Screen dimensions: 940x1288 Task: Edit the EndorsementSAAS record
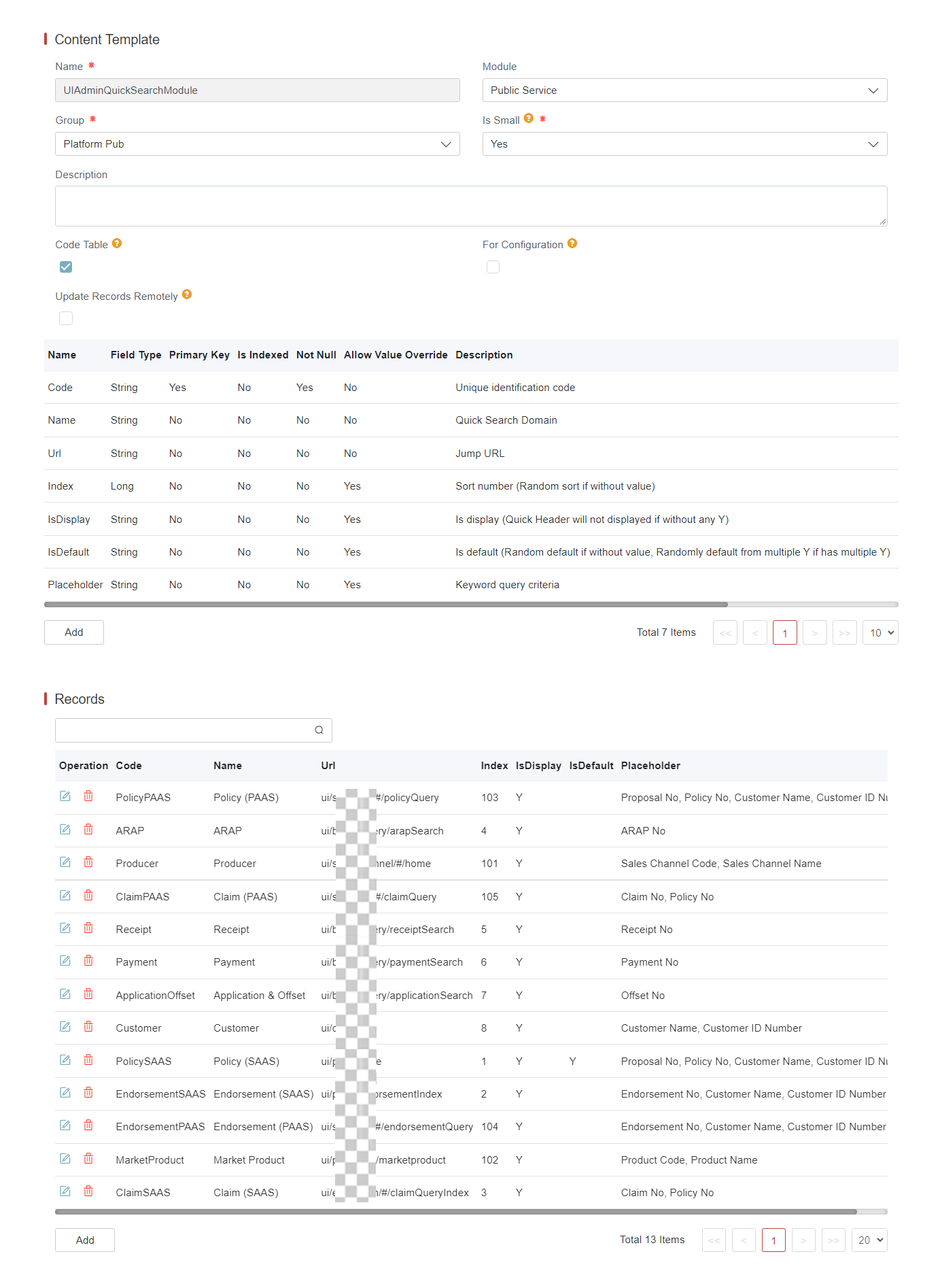(x=65, y=1093)
